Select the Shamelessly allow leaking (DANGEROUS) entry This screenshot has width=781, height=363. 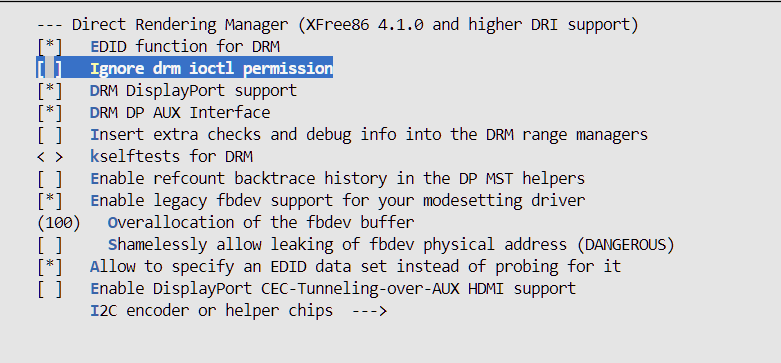391,244
